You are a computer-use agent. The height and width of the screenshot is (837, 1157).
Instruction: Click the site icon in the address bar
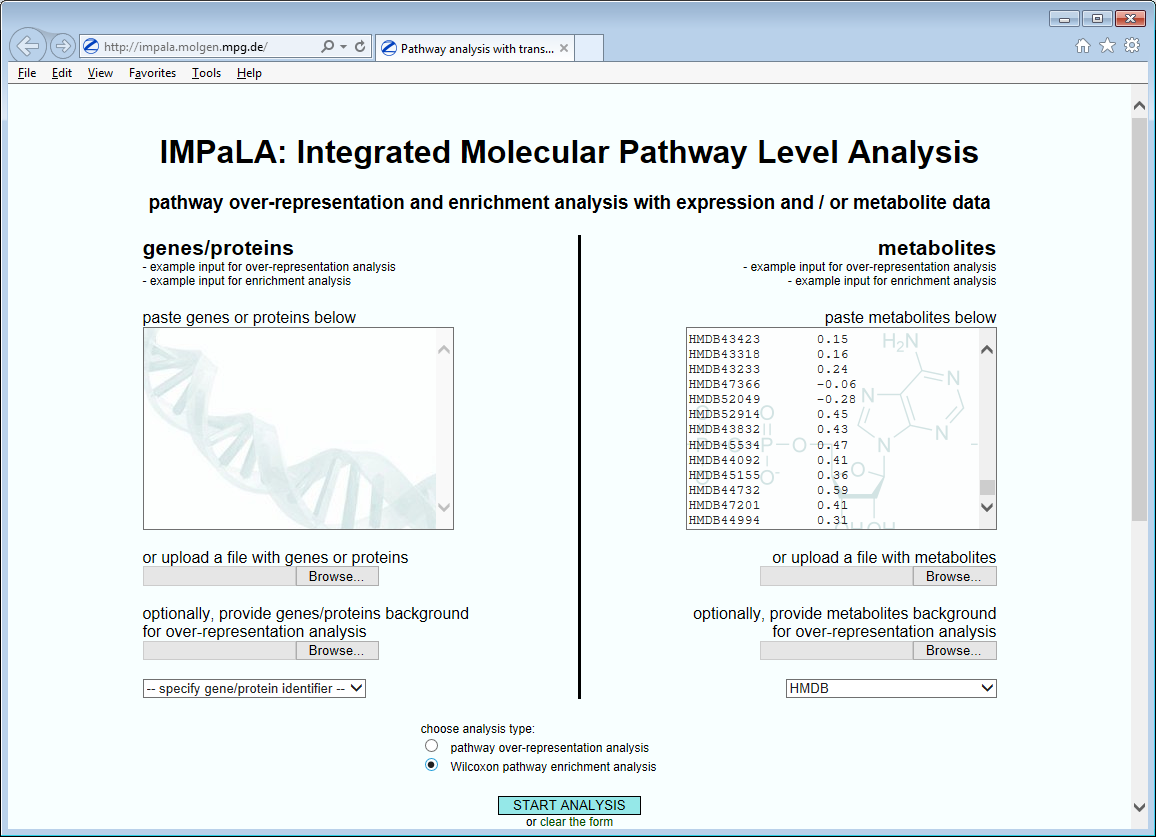click(91, 46)
